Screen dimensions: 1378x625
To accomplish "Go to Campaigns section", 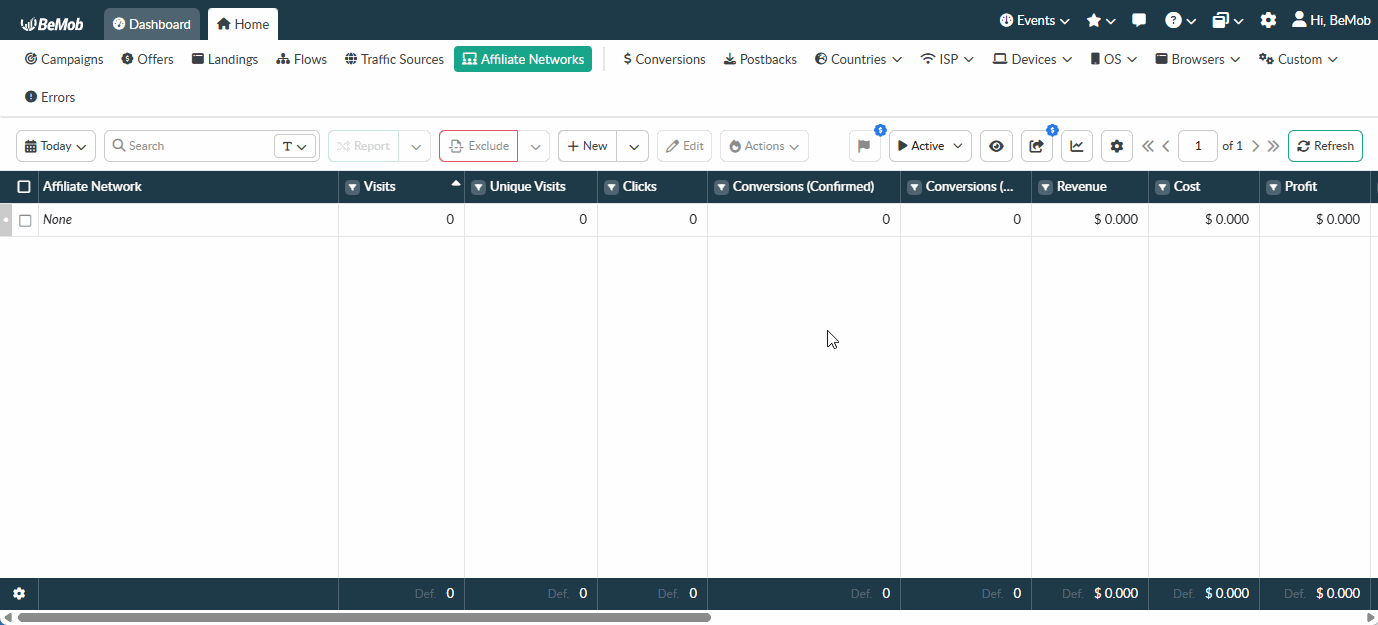I will 64,59.
